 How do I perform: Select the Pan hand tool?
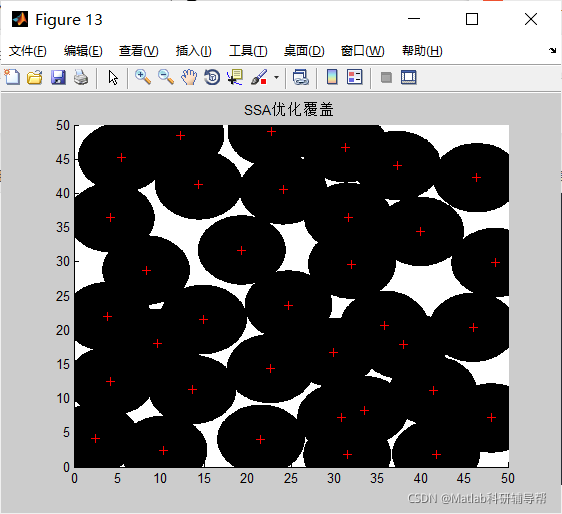(189, 77)
